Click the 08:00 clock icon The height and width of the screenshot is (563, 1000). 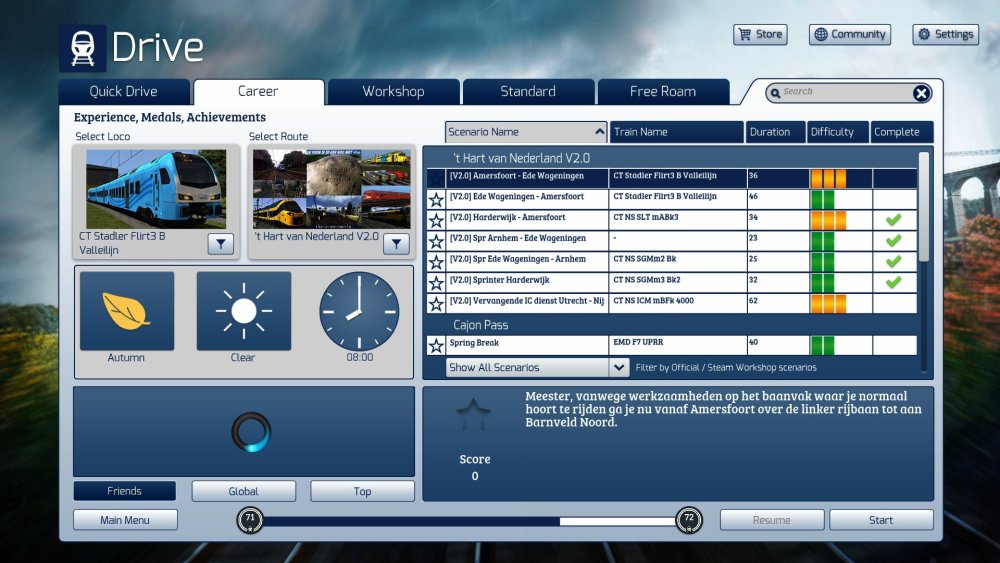click(359, 311)
